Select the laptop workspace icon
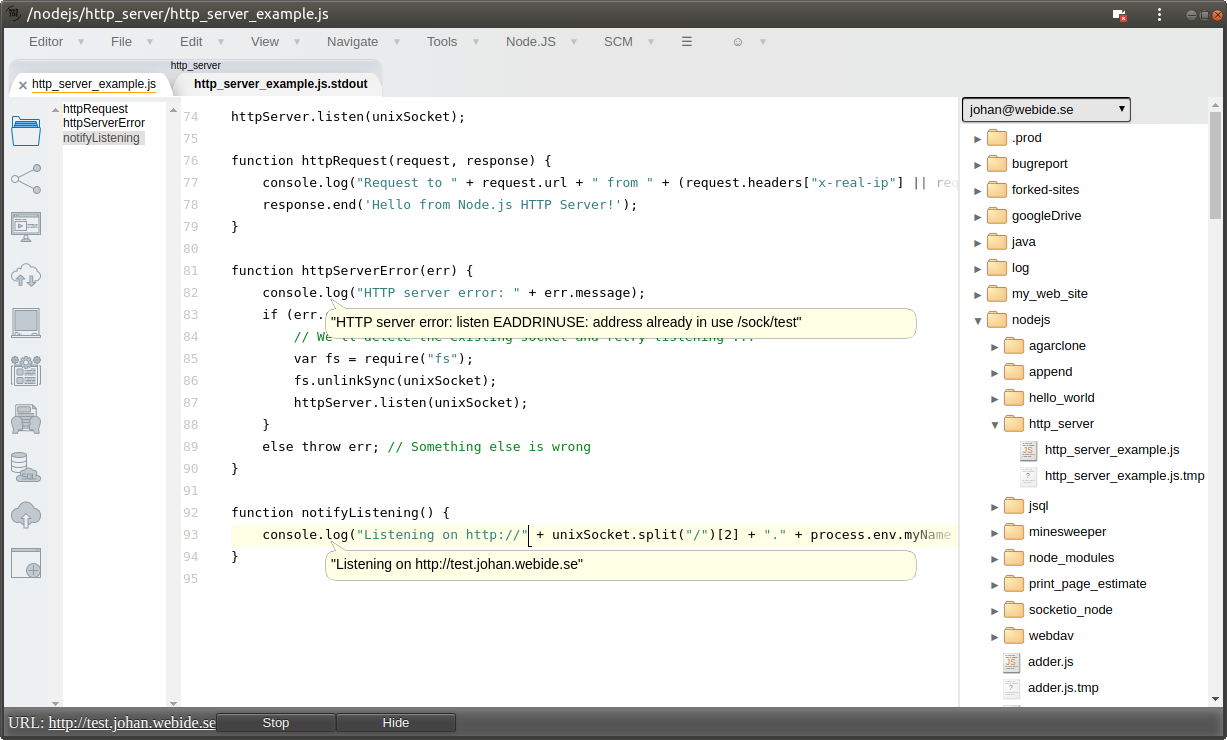 click(x=25, y=322)
